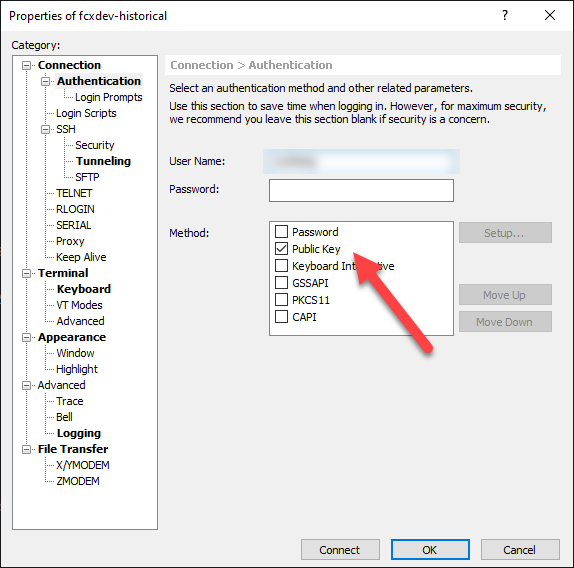574x568 pixels.
Task: Select the File Transfer category
Action: point(73,449)
